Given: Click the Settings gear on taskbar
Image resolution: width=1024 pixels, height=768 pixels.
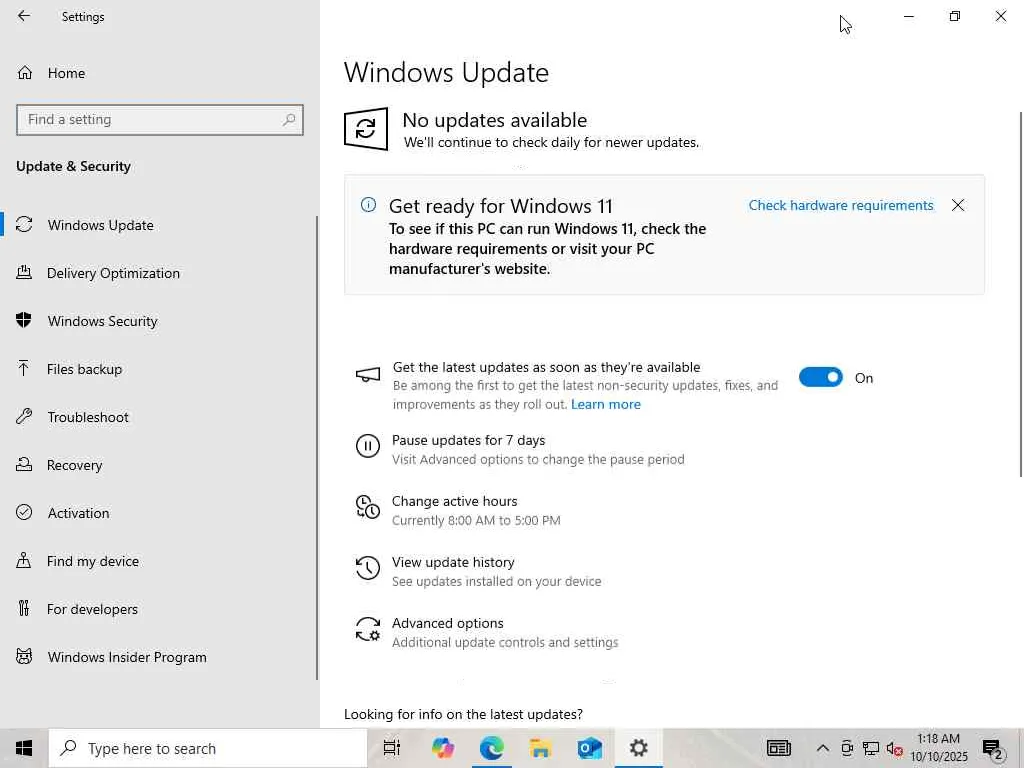Looking at the screenshot, I should tap(639, 748).
